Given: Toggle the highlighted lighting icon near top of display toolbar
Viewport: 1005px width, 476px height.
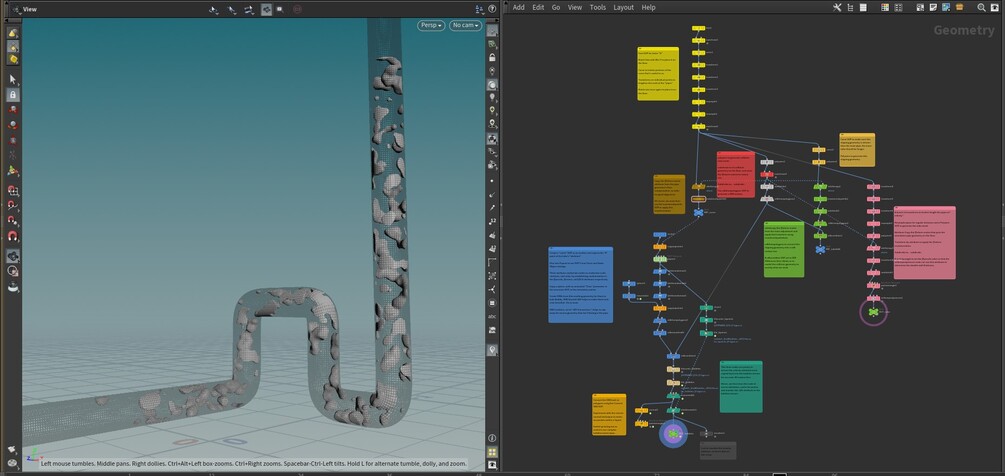Looking at the screenshot, I should click(x=492, y=85).
